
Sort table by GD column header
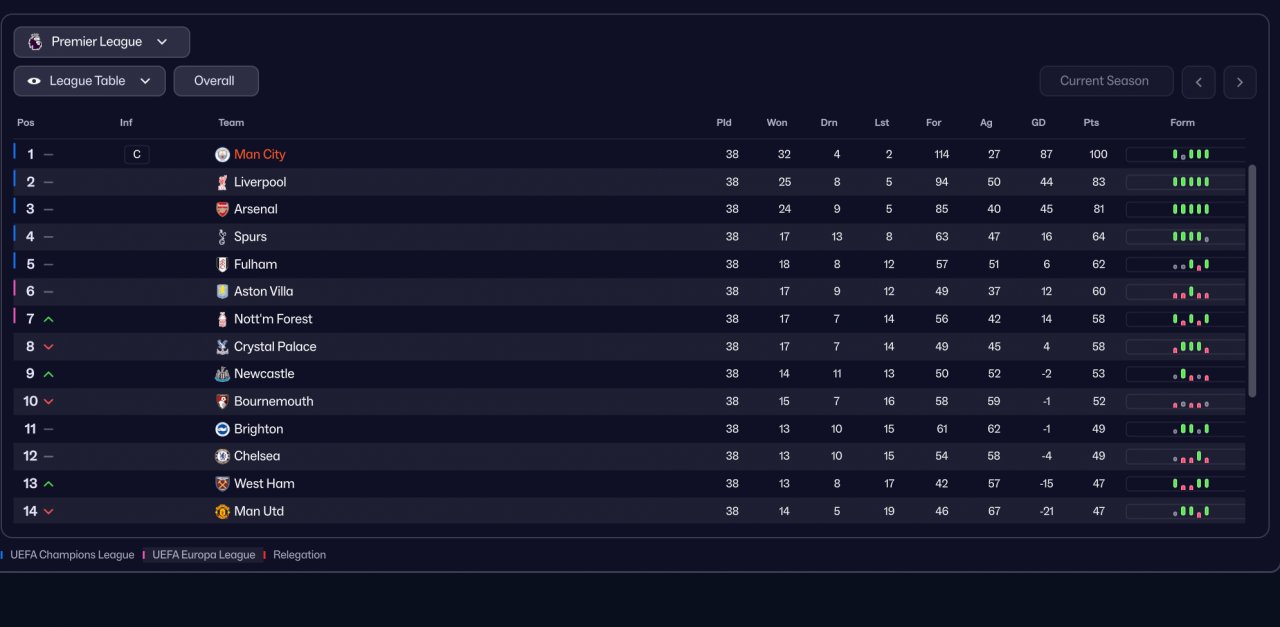(1038, 123)
